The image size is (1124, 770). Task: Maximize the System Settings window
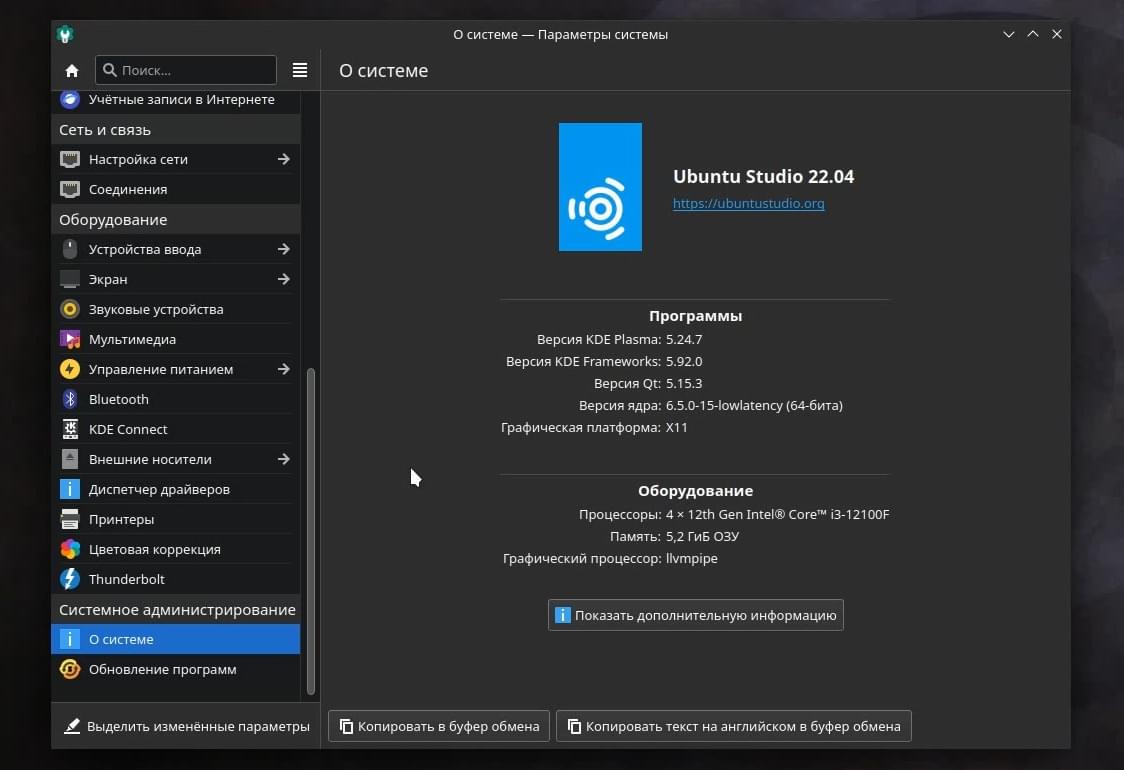tap(1033, 34)
